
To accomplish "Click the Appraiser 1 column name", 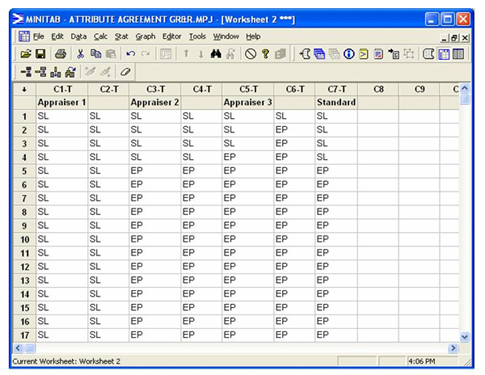I will tap(62, 102).
